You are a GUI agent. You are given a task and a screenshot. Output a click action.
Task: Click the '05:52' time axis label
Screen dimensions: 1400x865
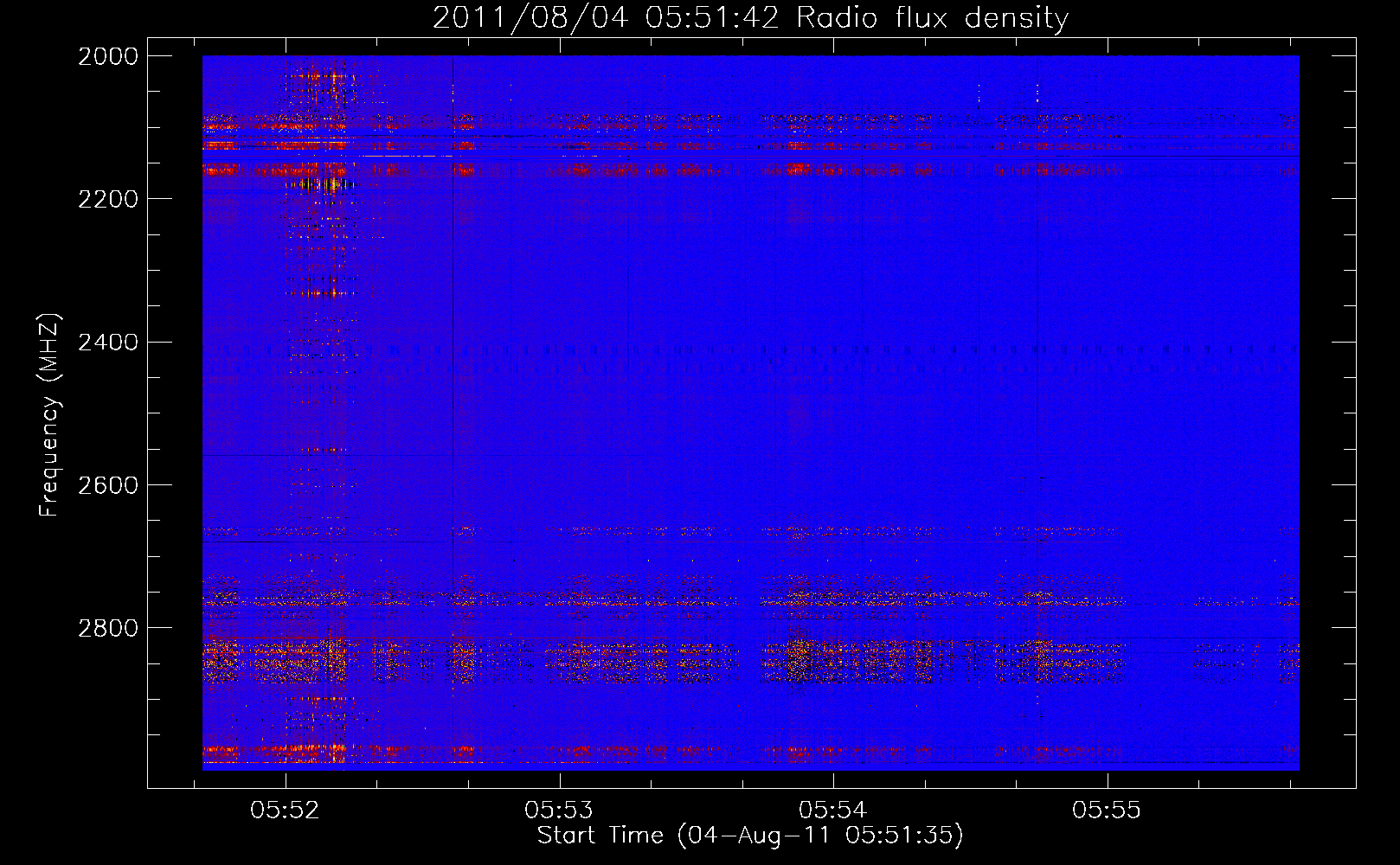point(286,810)
